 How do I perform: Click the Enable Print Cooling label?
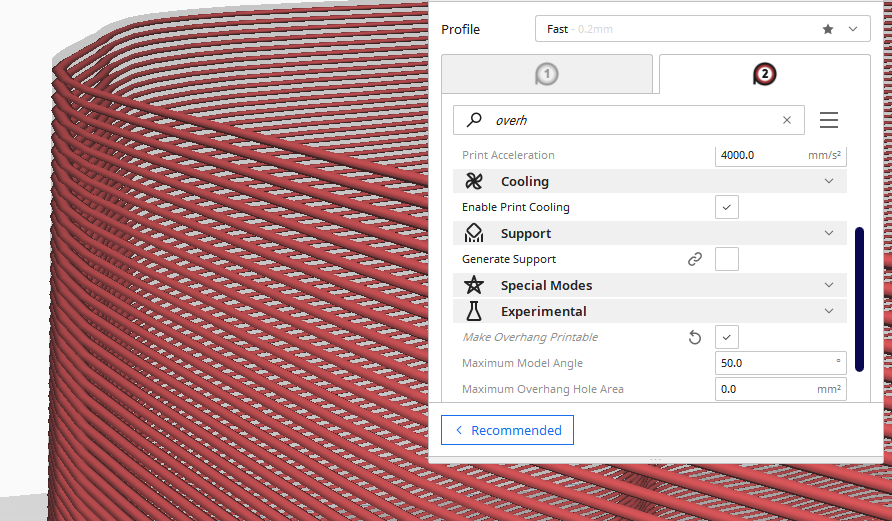(x=516, y=208)
